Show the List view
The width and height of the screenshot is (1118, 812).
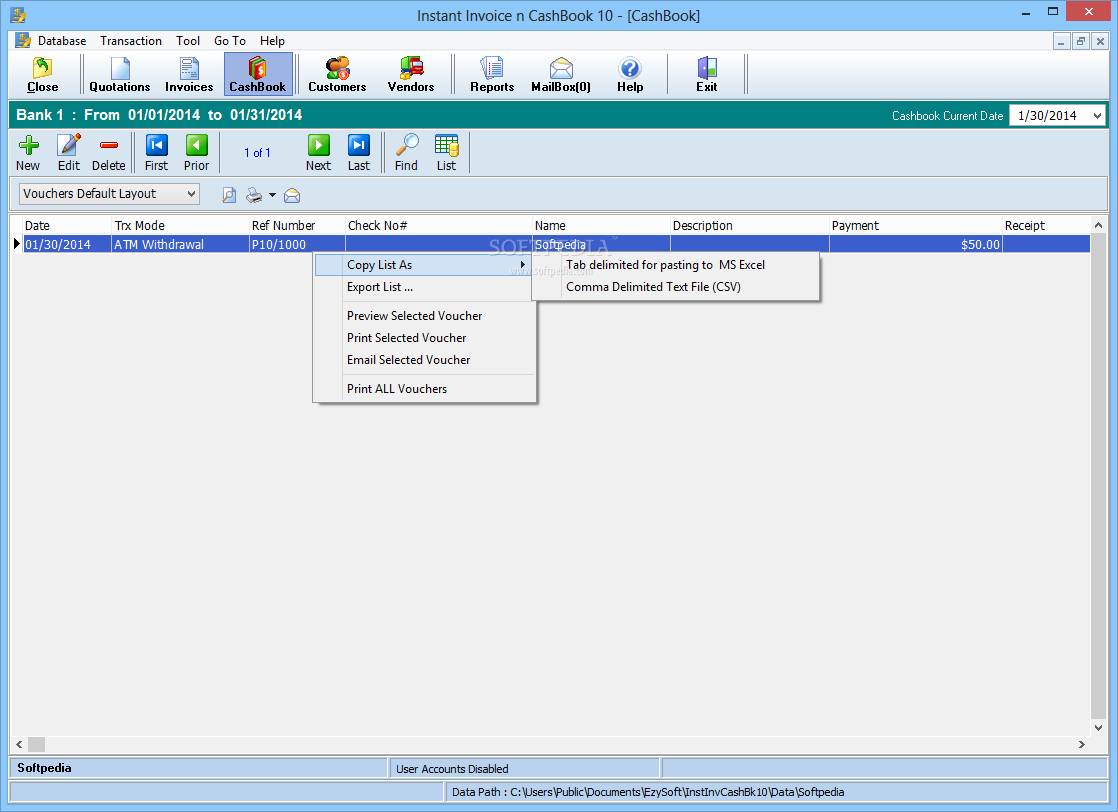[446, 153]
